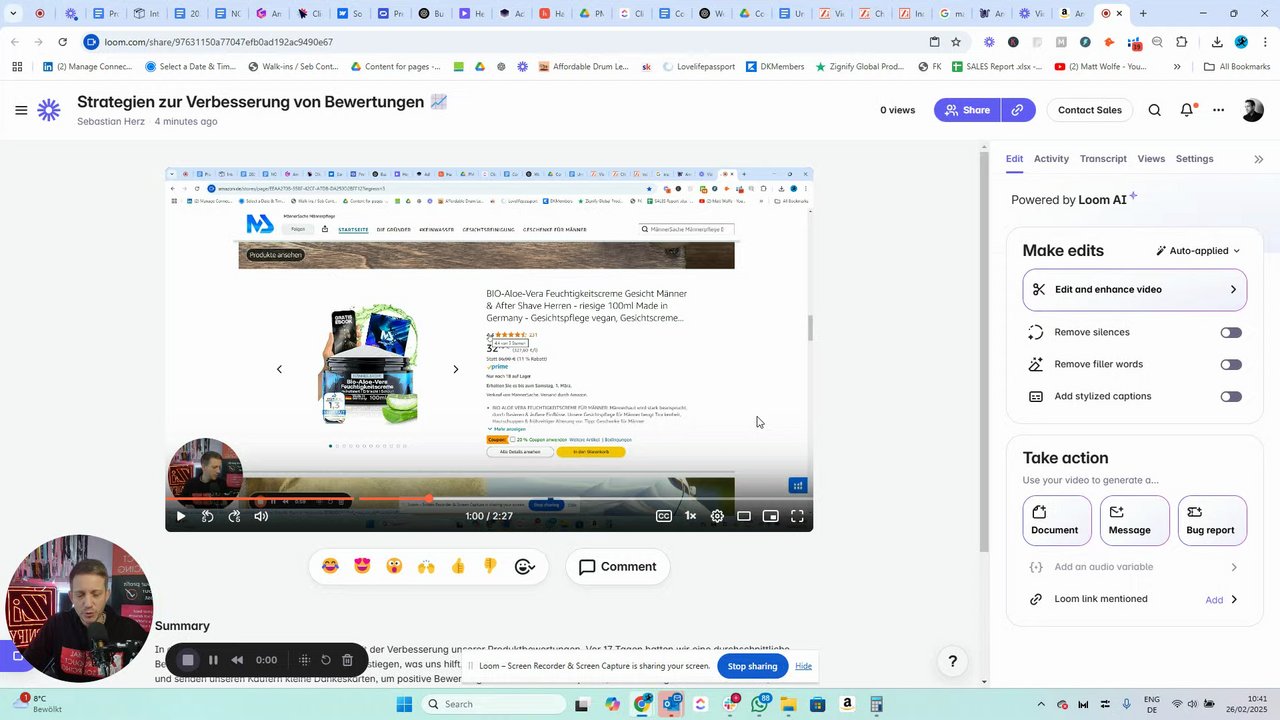Open the user profile avatar menu
The image size is (1280, 720).
click(1252, 110)
